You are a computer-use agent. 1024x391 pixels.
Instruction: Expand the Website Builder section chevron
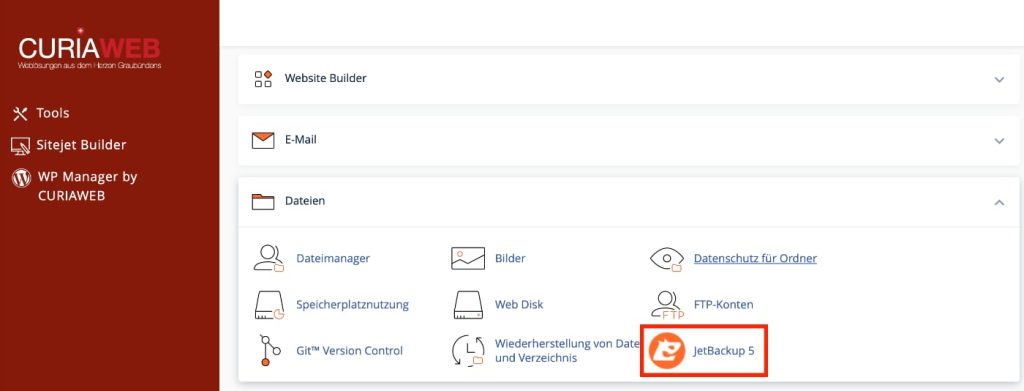click(999, 80)
